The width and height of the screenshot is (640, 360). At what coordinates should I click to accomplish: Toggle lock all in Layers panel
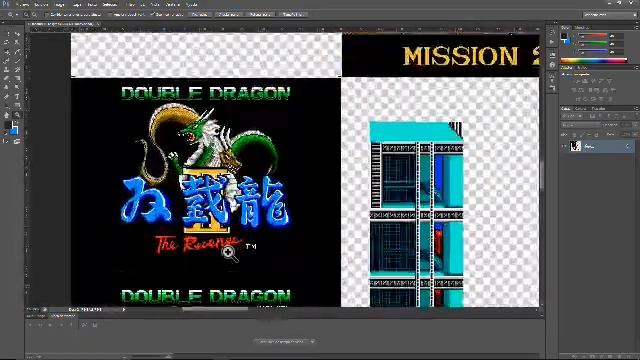596,134
